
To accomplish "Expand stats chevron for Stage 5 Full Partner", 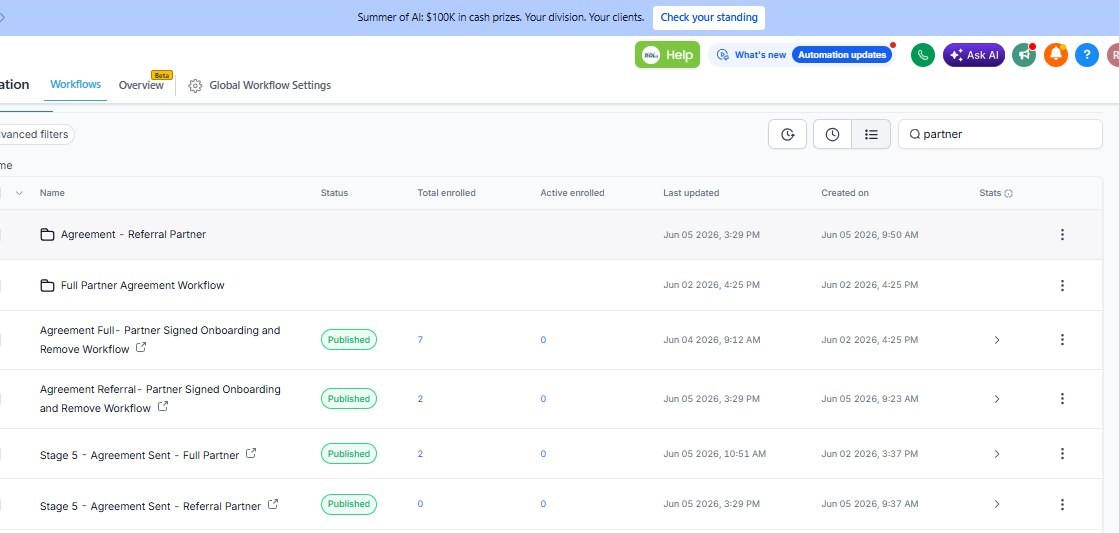I will (x=997, y=454).
